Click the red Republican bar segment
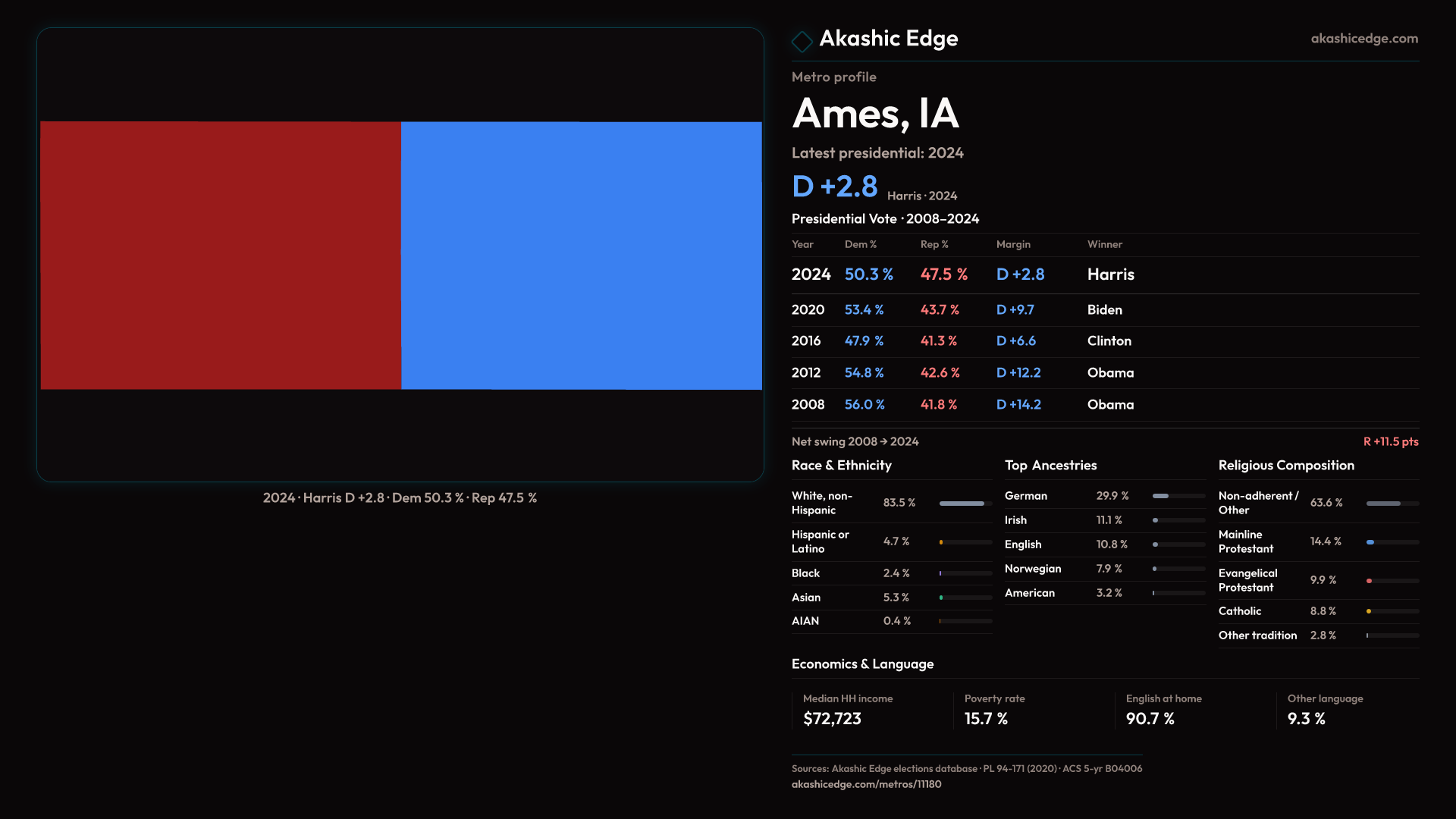This screenshot has height=819, width=1456. [x=221, y=256]
